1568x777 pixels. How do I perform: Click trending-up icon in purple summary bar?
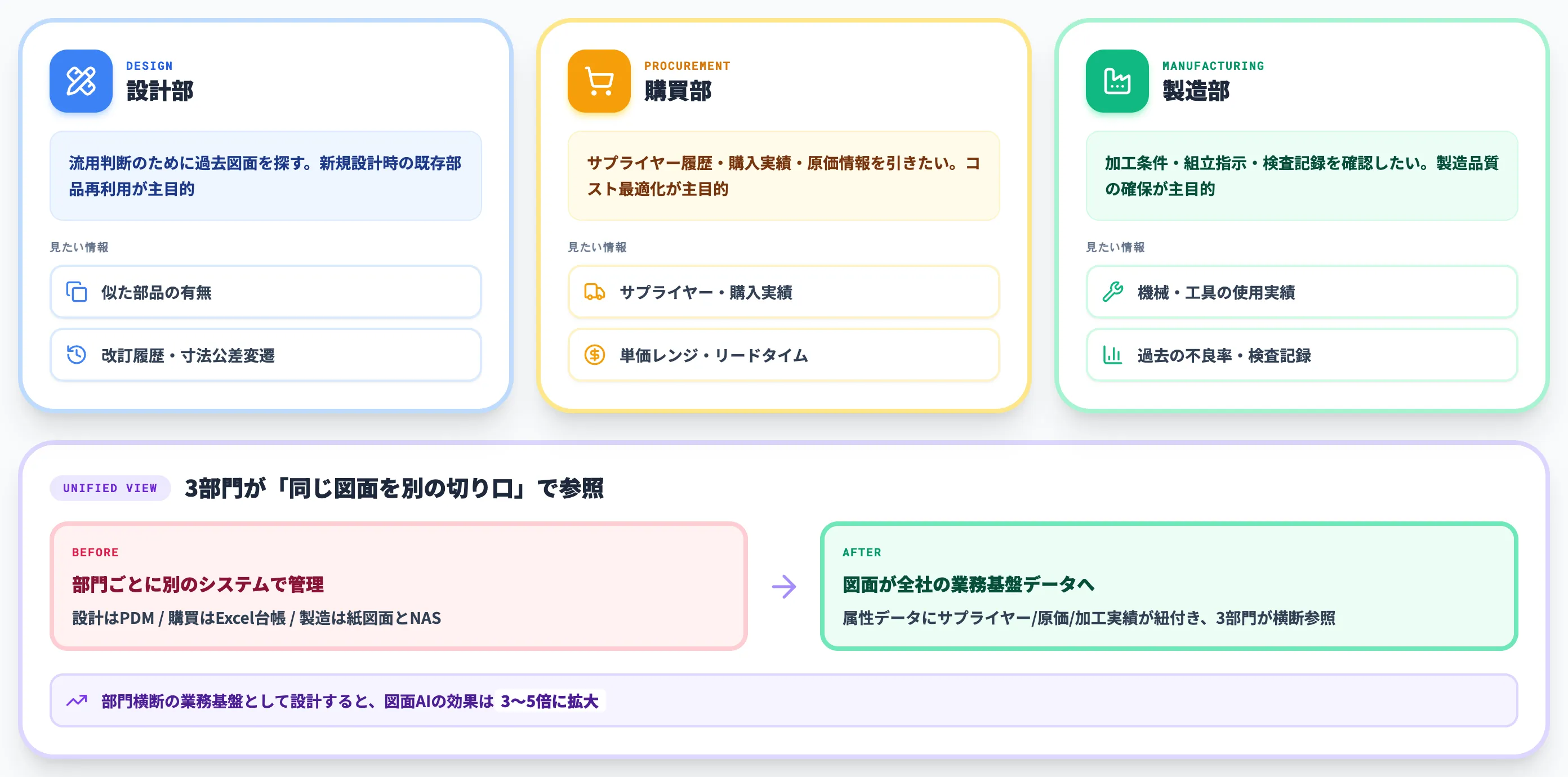(x=77, y=701)
